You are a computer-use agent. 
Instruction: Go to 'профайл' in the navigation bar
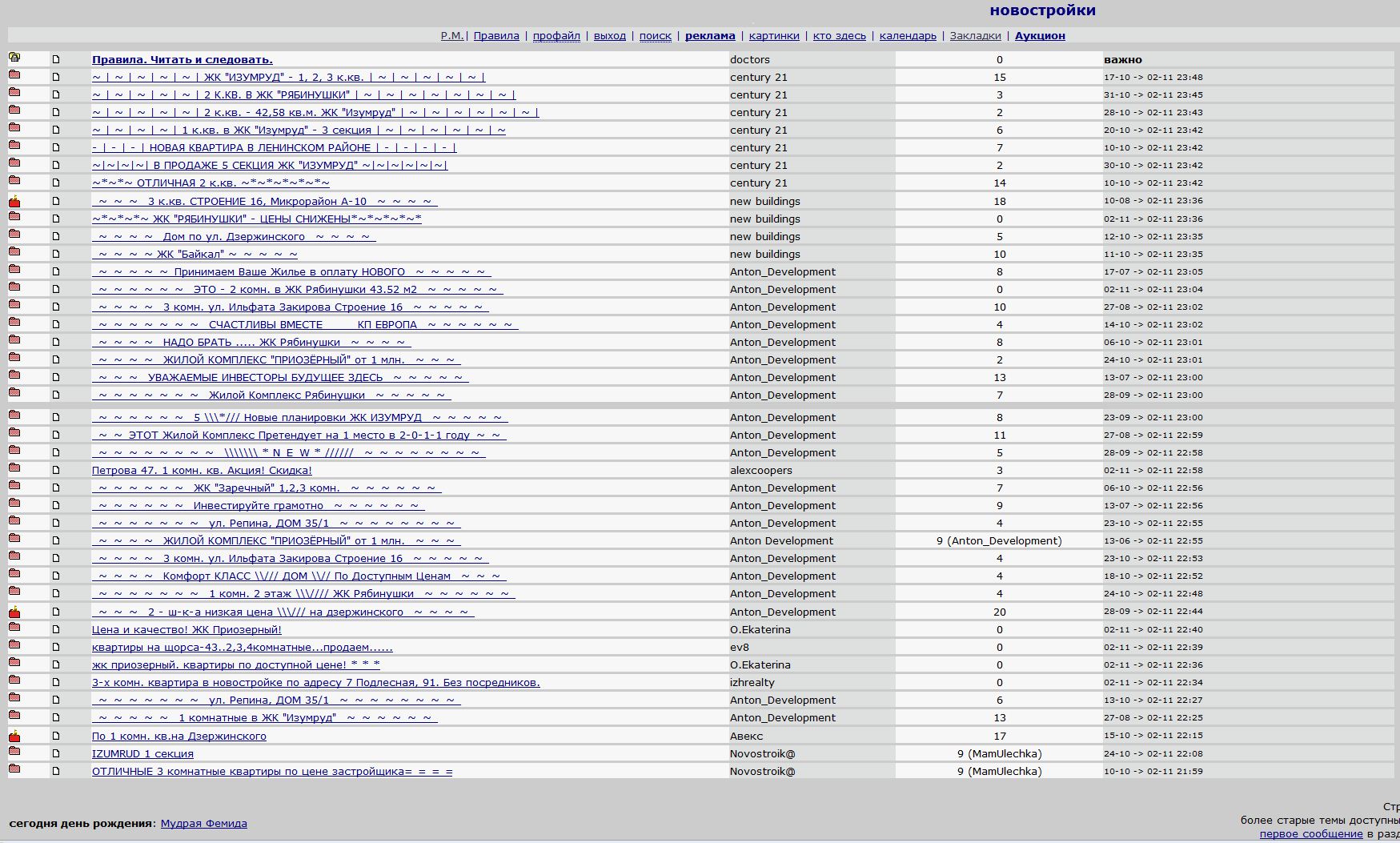pos(556,36)
